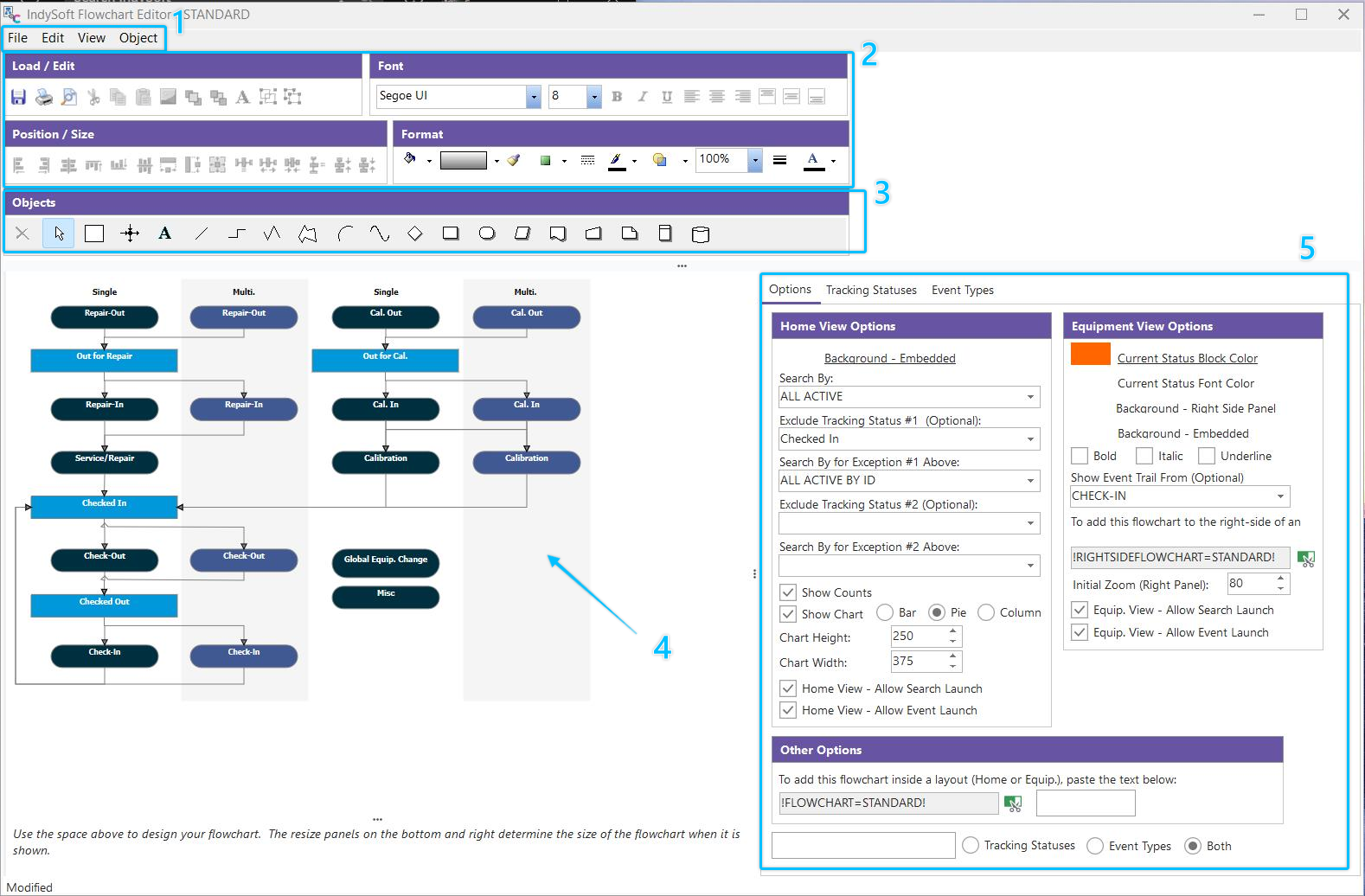Enable the Bold checkbox in Equipment View
The width and height of the screenshot is (1365, 896).
click(1080, 456)
